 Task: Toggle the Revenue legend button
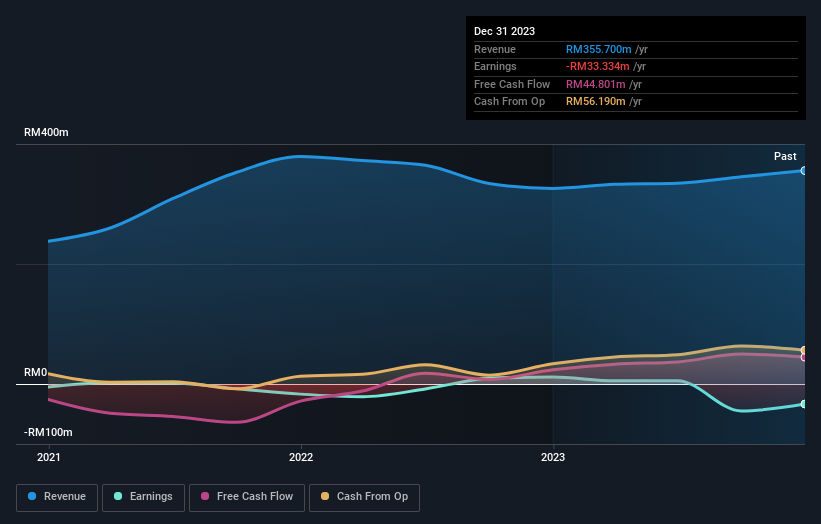[x=57, y=497]
